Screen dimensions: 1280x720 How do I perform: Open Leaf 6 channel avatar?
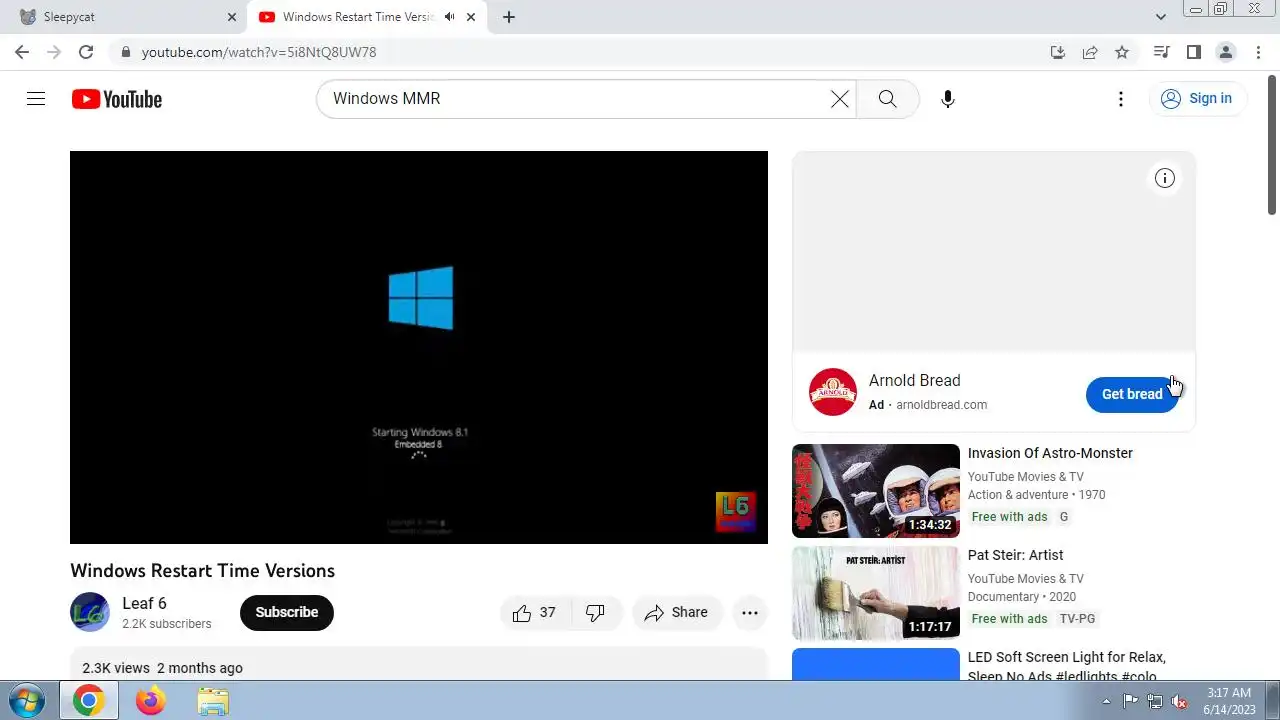pos(90,612)
